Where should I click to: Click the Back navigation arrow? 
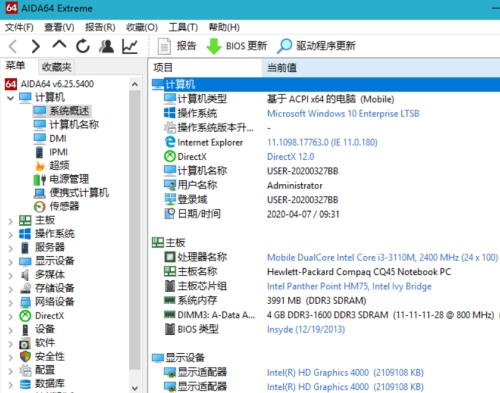(x=13, y=46)
